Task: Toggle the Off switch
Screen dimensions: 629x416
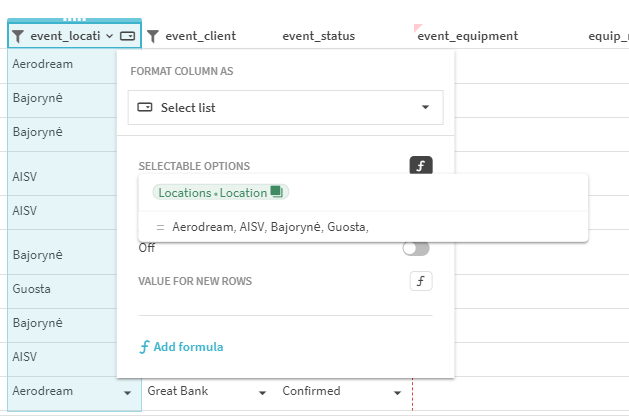Action: (415, 248)
